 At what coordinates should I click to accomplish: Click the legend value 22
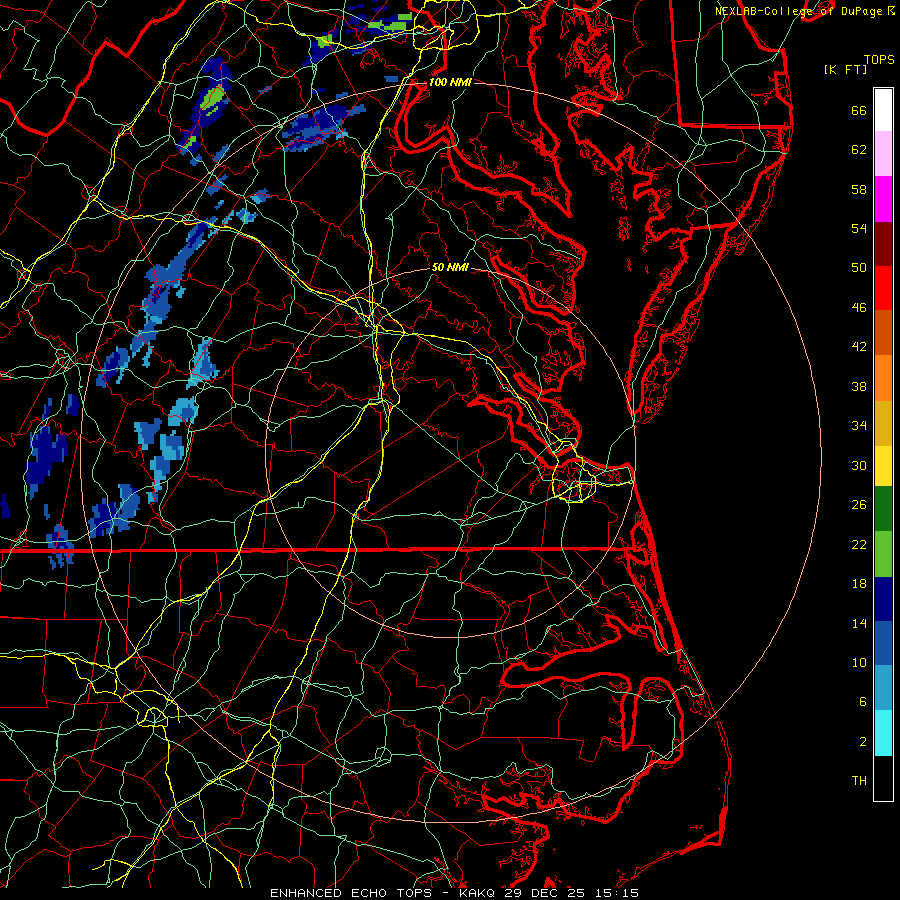click(859, 545)
